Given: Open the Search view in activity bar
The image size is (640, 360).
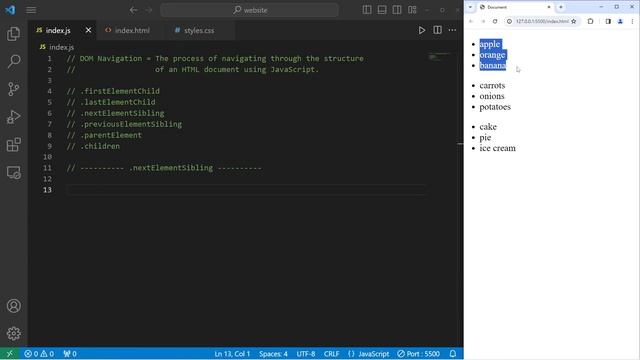Looking at the screenshot, I should (x=13, y=61).
